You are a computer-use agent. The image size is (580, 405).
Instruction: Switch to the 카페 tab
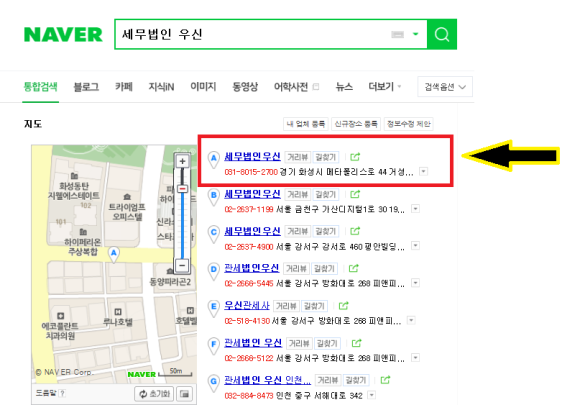coord(124,87)
